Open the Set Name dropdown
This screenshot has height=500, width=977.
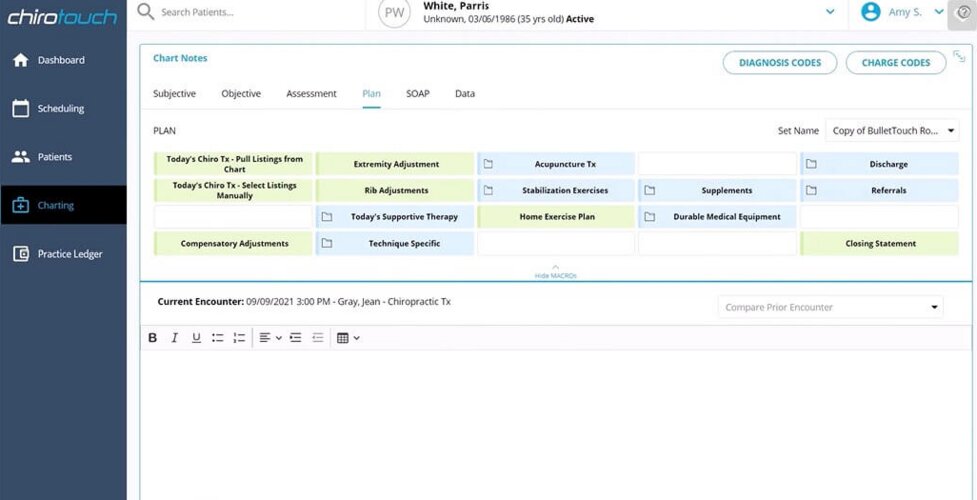point(892,131)
